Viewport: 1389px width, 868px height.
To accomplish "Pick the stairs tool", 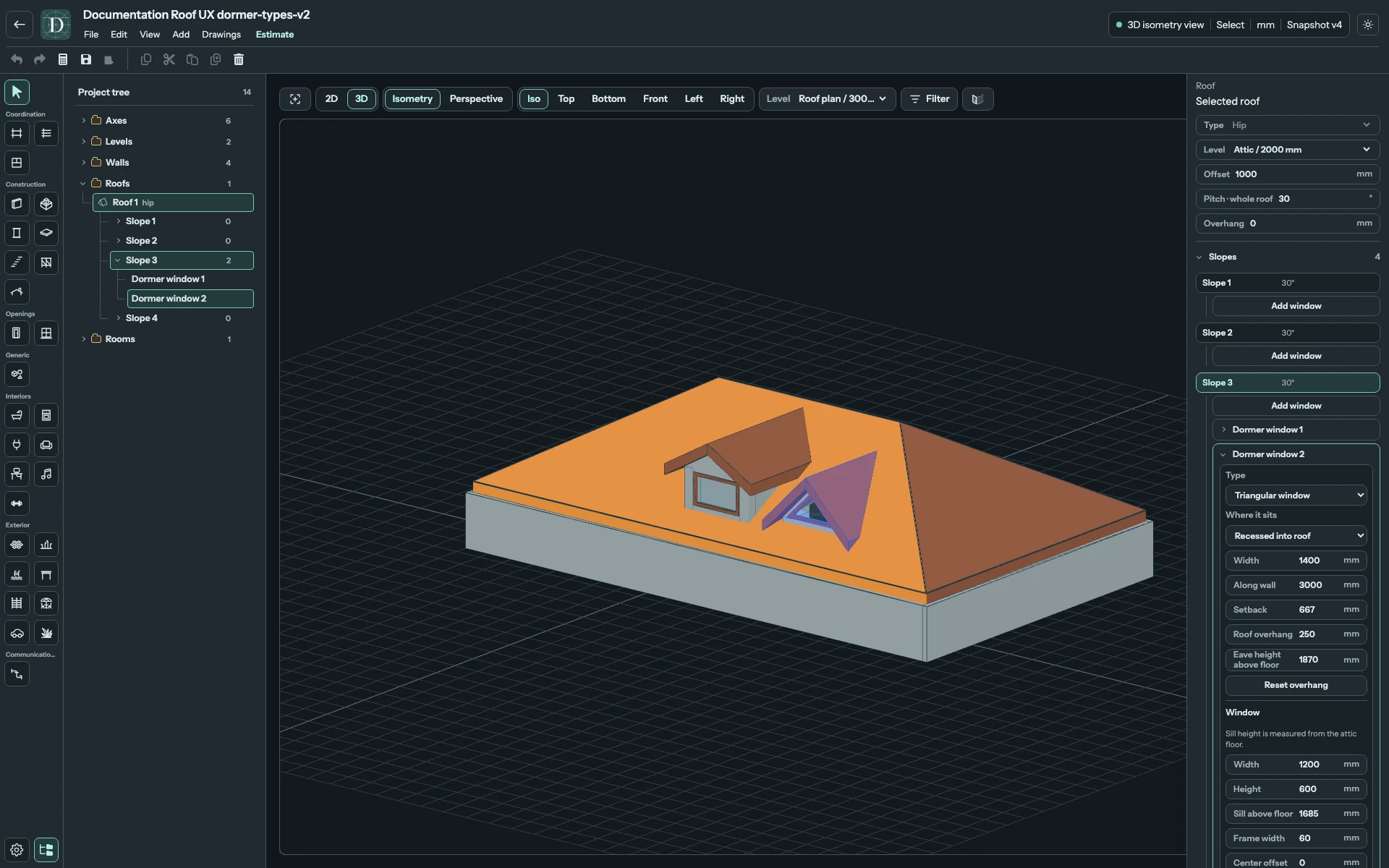I will (17, 263).
